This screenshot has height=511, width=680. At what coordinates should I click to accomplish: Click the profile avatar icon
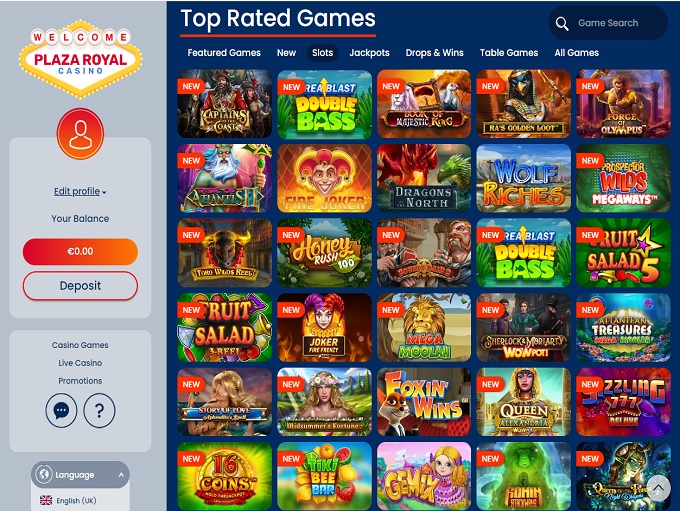tap(80, 133)
